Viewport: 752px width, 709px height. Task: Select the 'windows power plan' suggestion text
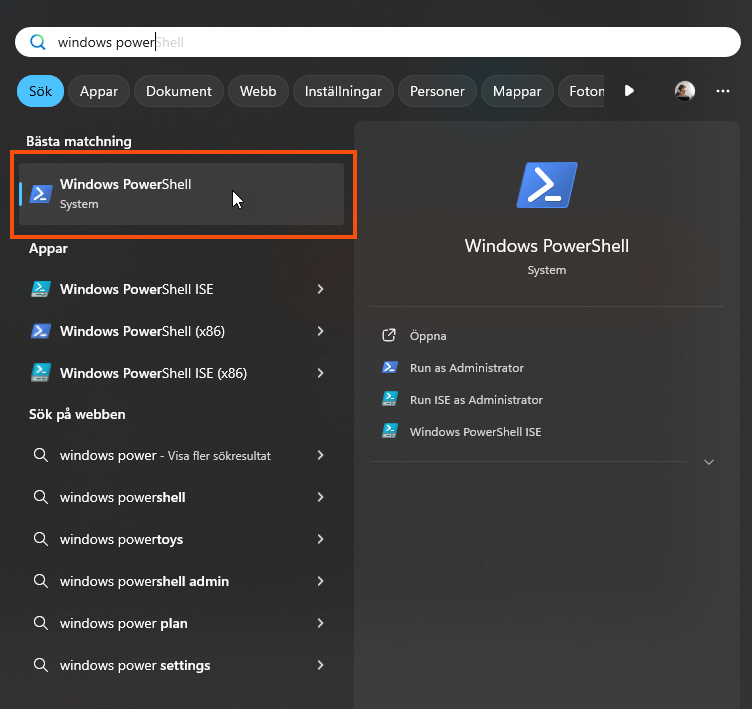124,623
